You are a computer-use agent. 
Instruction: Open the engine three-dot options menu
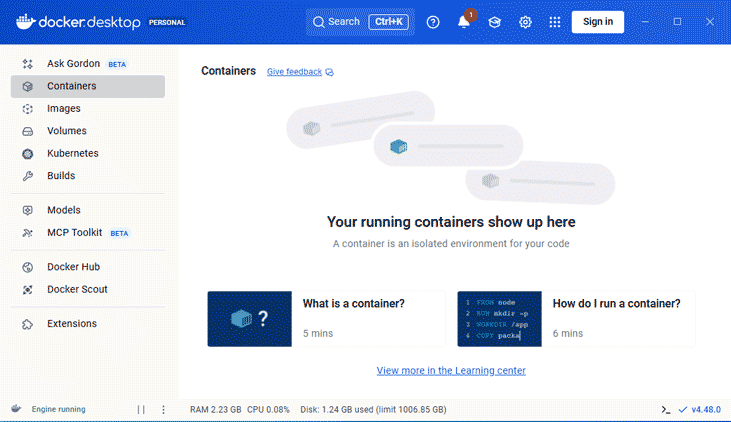[x=164, y=410]
